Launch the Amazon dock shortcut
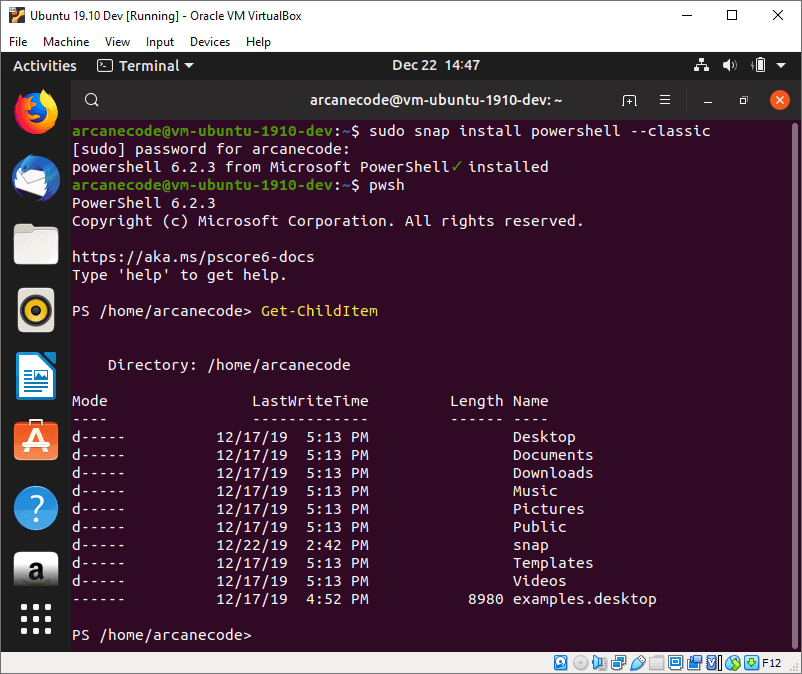The height and width of the screenshot is (674, 802). [x=35, y=570]
